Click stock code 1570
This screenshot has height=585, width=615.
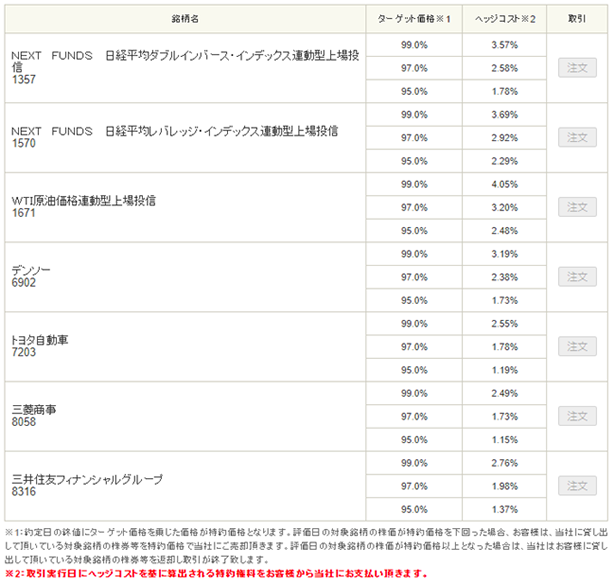click(24, 143)
